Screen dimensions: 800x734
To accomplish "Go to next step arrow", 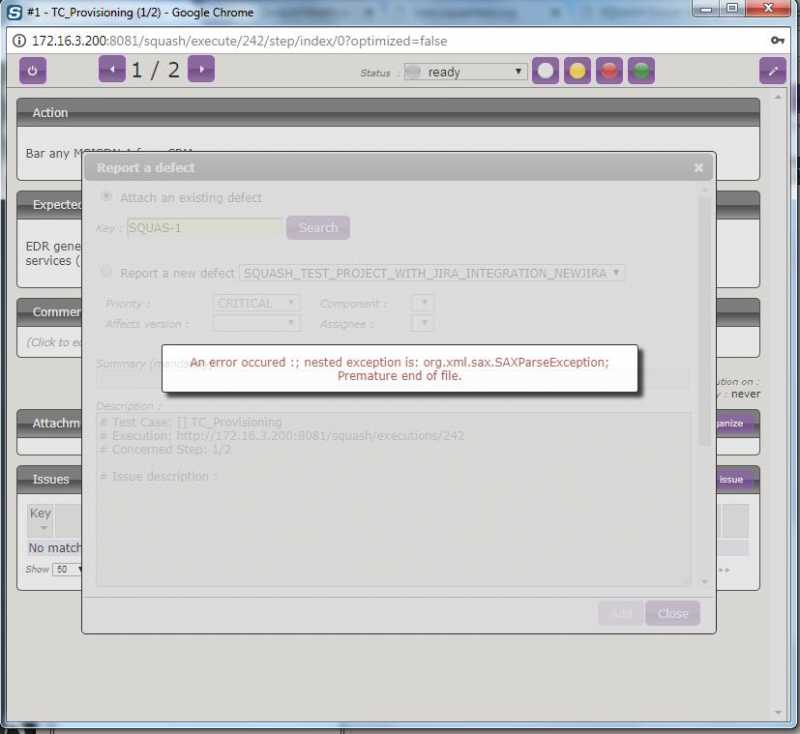I will [201, 69].
